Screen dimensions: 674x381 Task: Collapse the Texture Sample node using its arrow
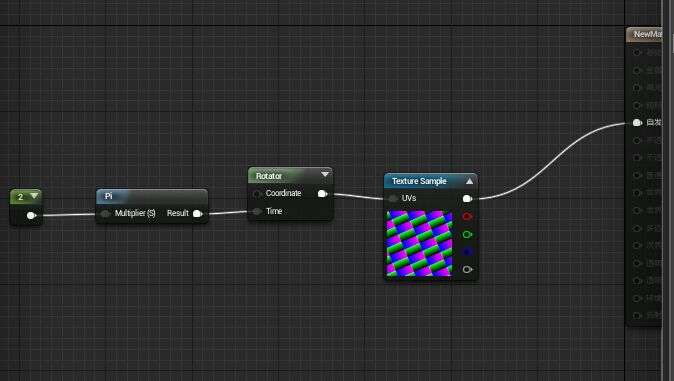point(469,181)
